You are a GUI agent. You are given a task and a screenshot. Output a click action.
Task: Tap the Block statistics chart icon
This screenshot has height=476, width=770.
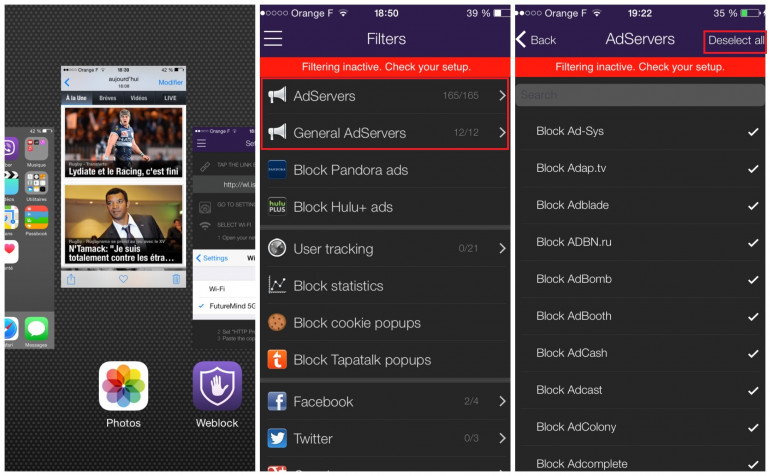(277, 286)
